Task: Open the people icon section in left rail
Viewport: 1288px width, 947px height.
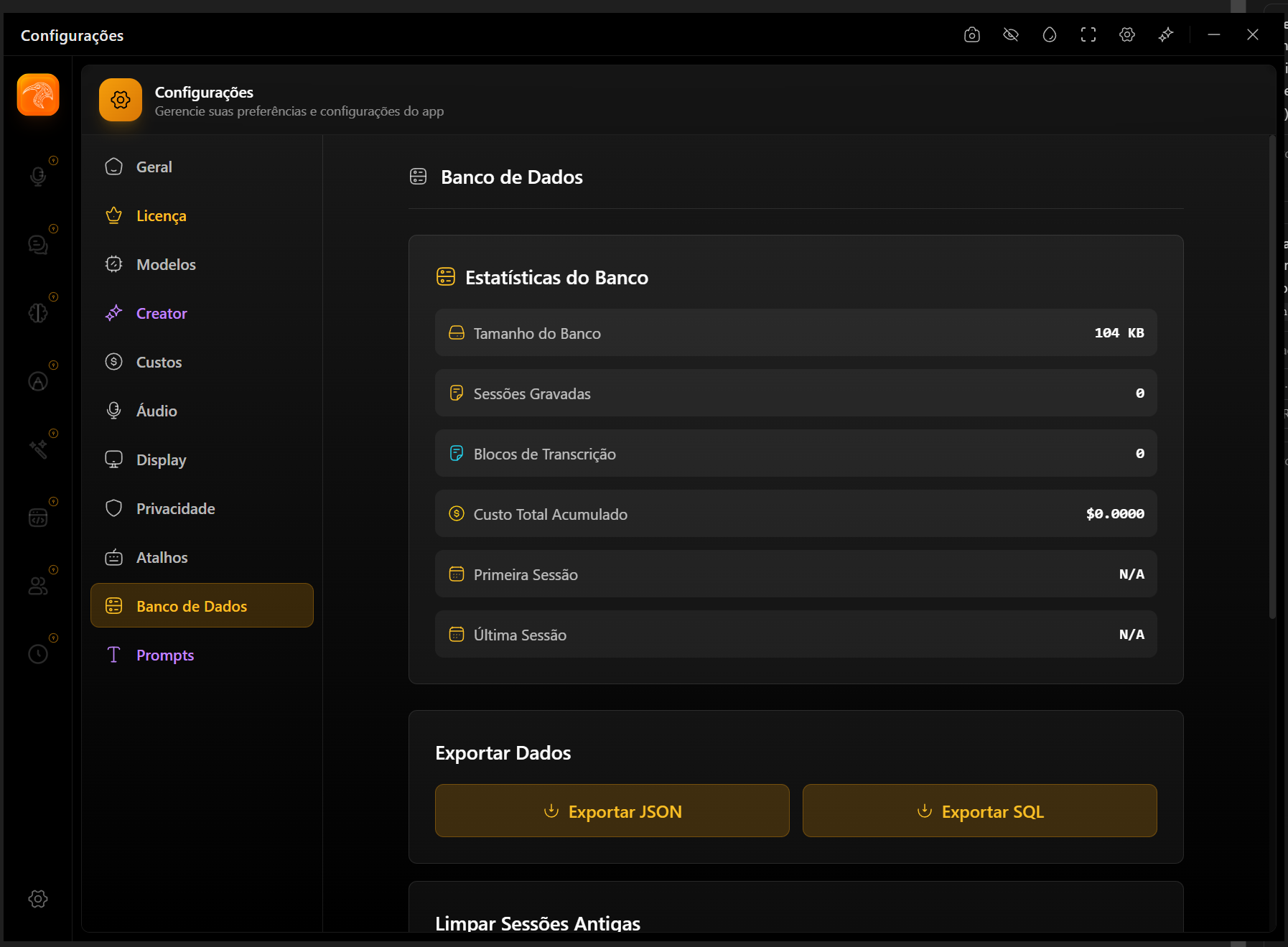Action: pos(38,586)
